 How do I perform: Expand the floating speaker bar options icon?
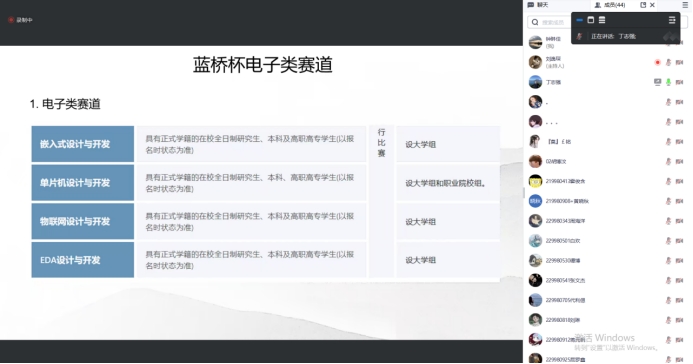pos(672,20)
